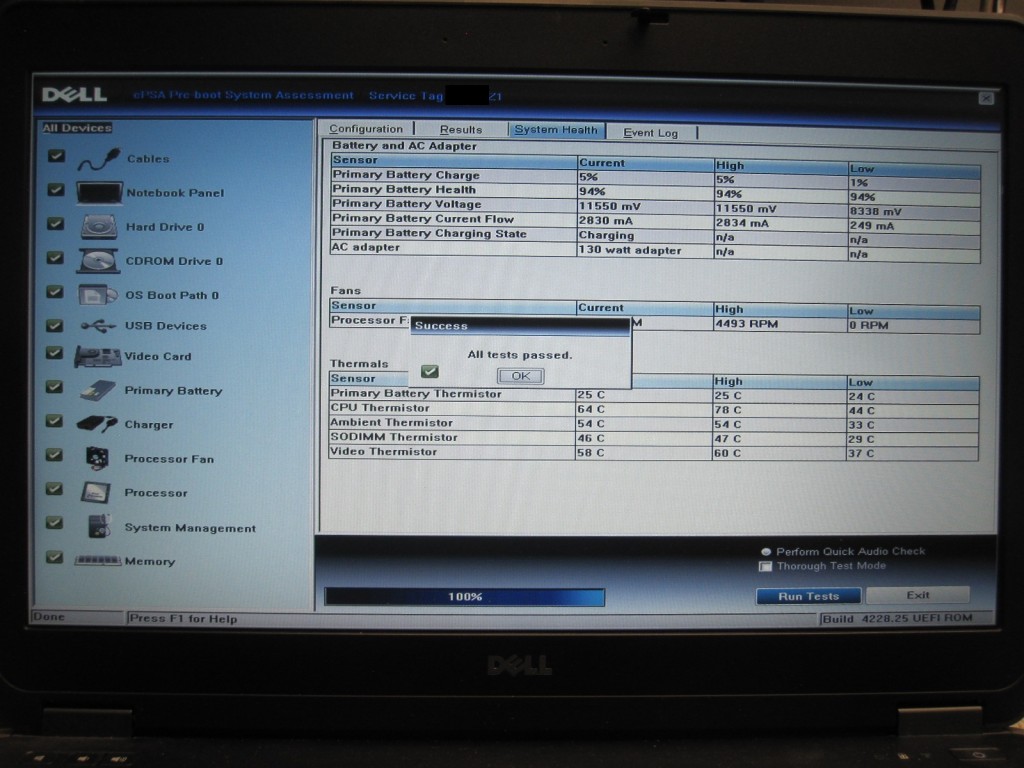Click the Dell logo in header
Viewport: 1024px width, 768px height.
tap(74, 95)
